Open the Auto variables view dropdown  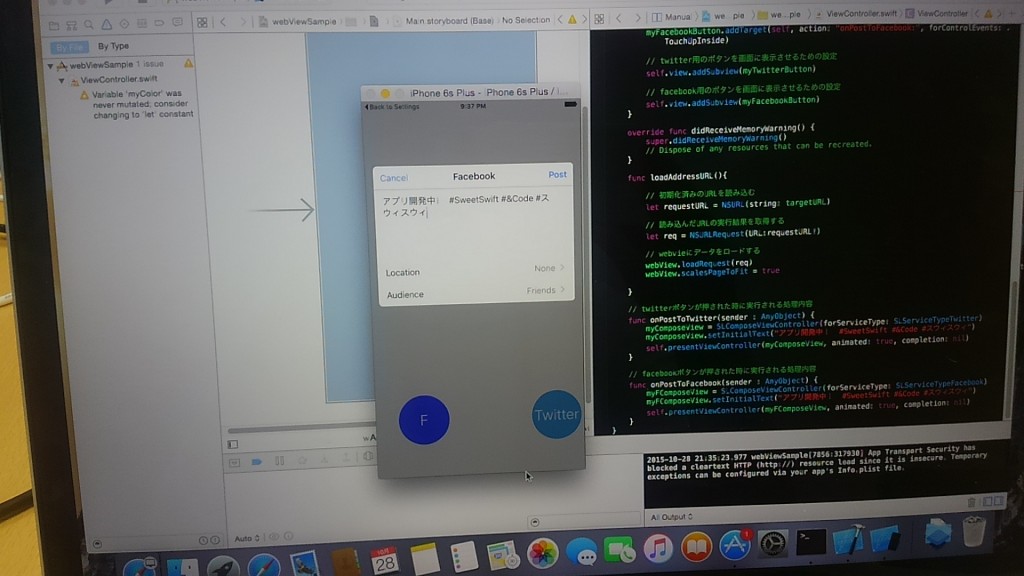247,538
